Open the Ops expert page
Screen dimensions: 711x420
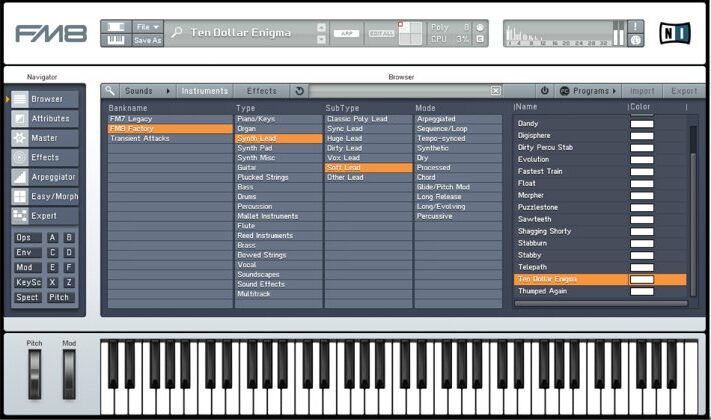click(x=28, y=238)
